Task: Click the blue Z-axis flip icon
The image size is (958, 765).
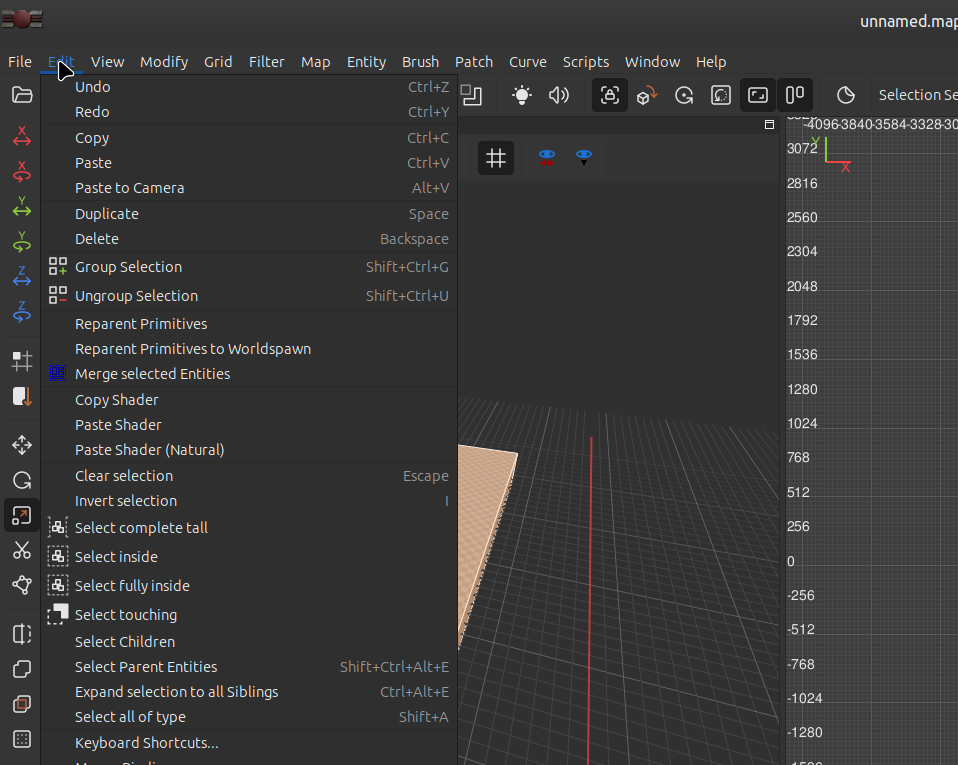Action: [x=21, y=277]
